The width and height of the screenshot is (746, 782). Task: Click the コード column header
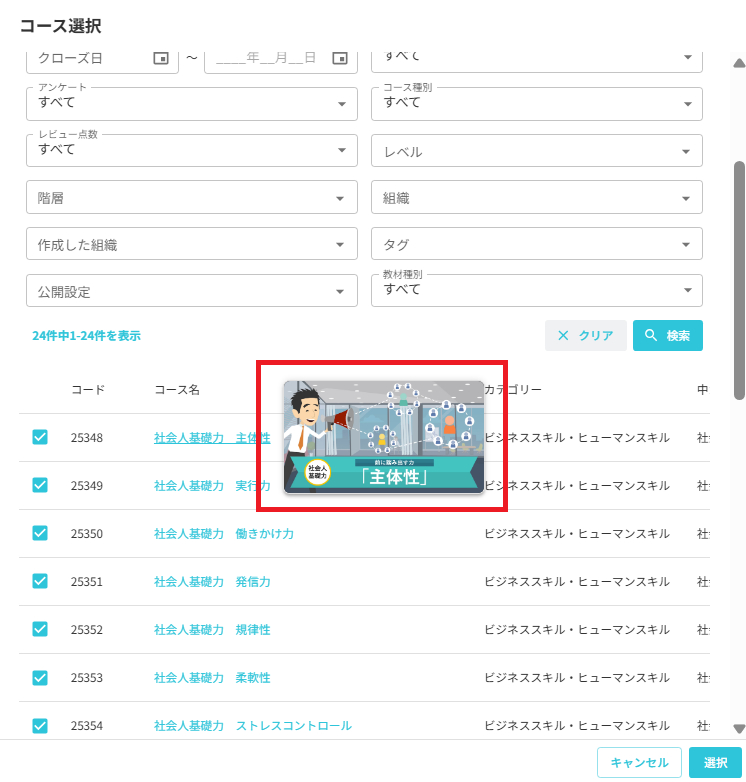88,390
